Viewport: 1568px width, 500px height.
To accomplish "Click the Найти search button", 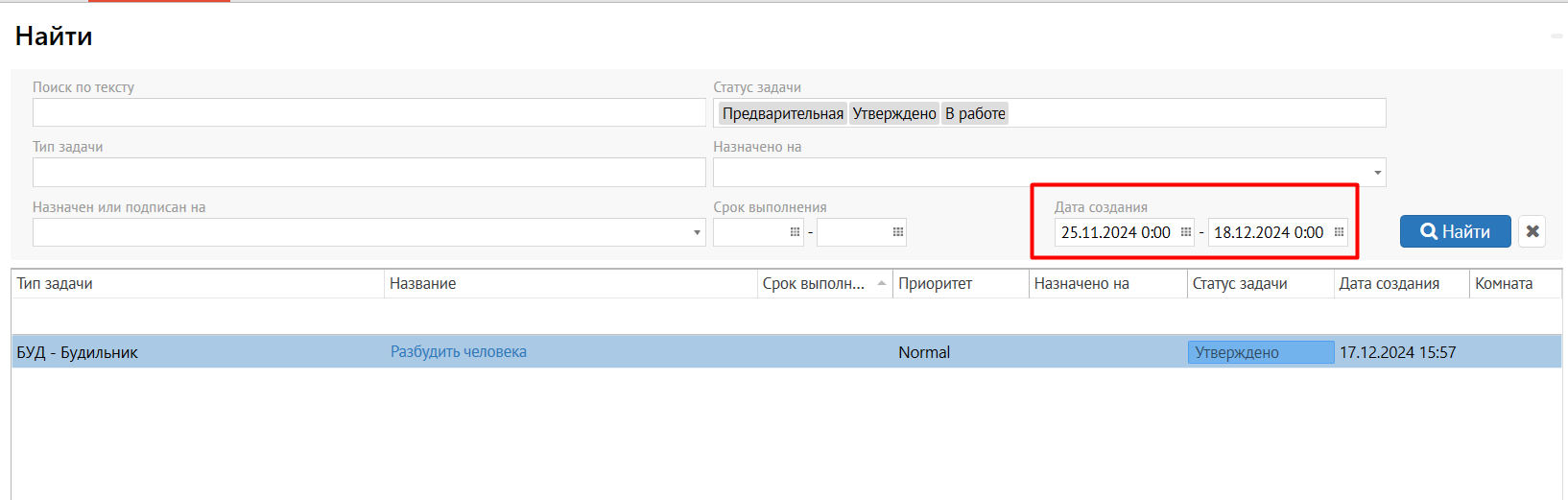I will coord(1455,231).
